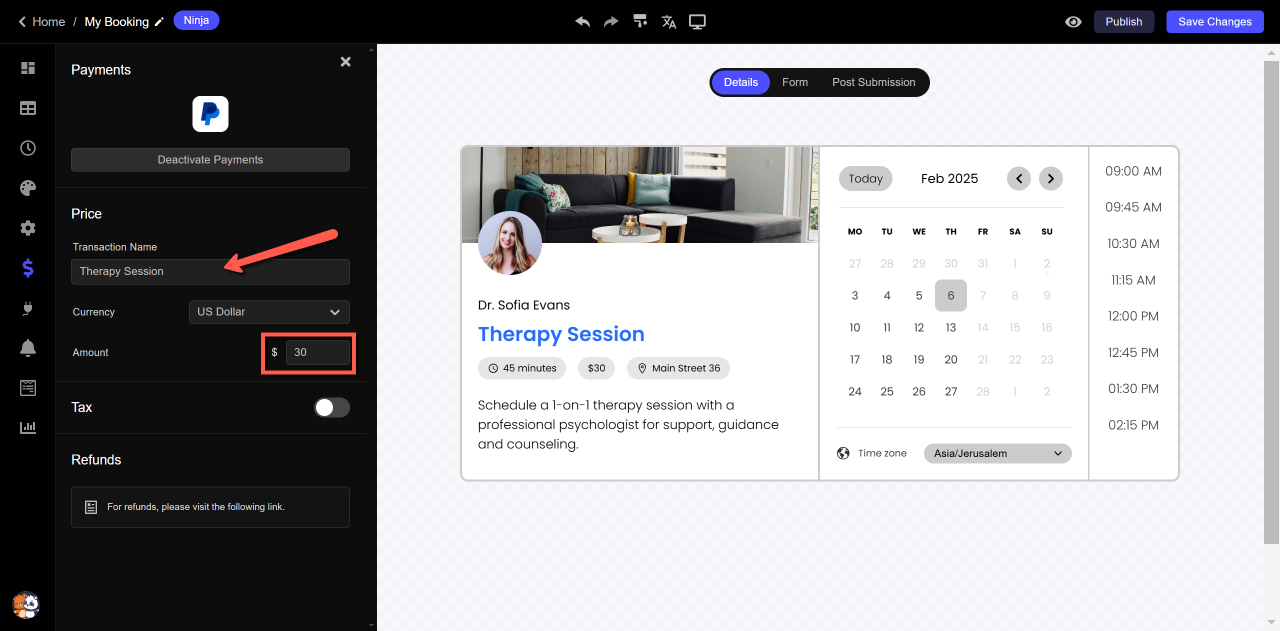Click the undo arrow in top toolbar
This screenshot has height=631, width=1280.
tap(583, 22)
